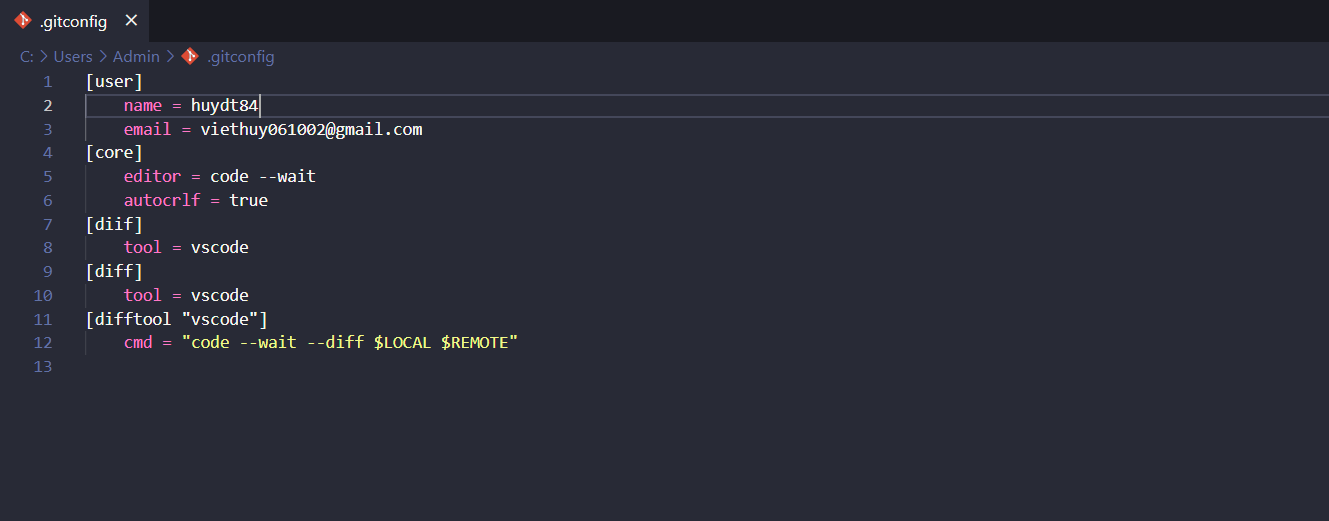Click the value huydt84 on the name line
The width and height of the screenshot is (1329, 521).
(225, 105)
